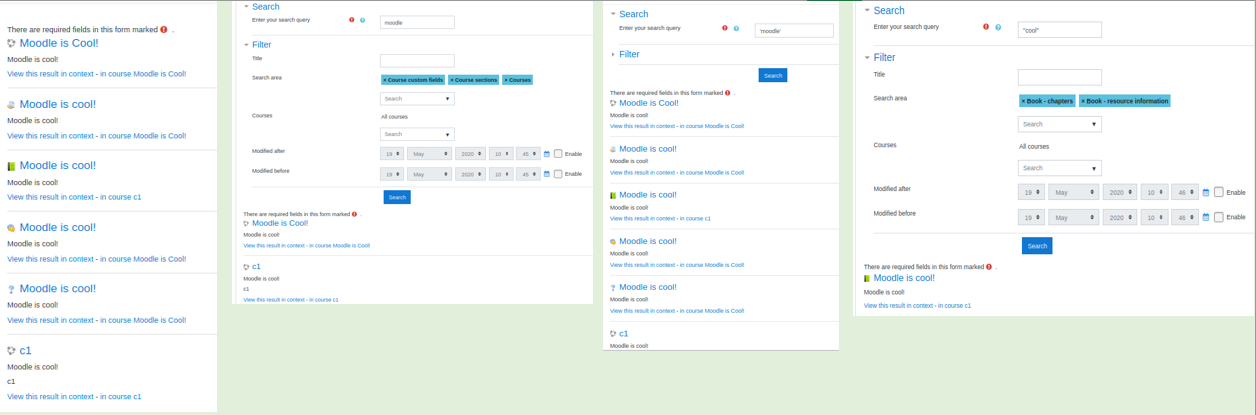Click the course icon next to 'c1' in the leftmost results panel
Screen dimensions: 1256x415
(x=12, y=351)
